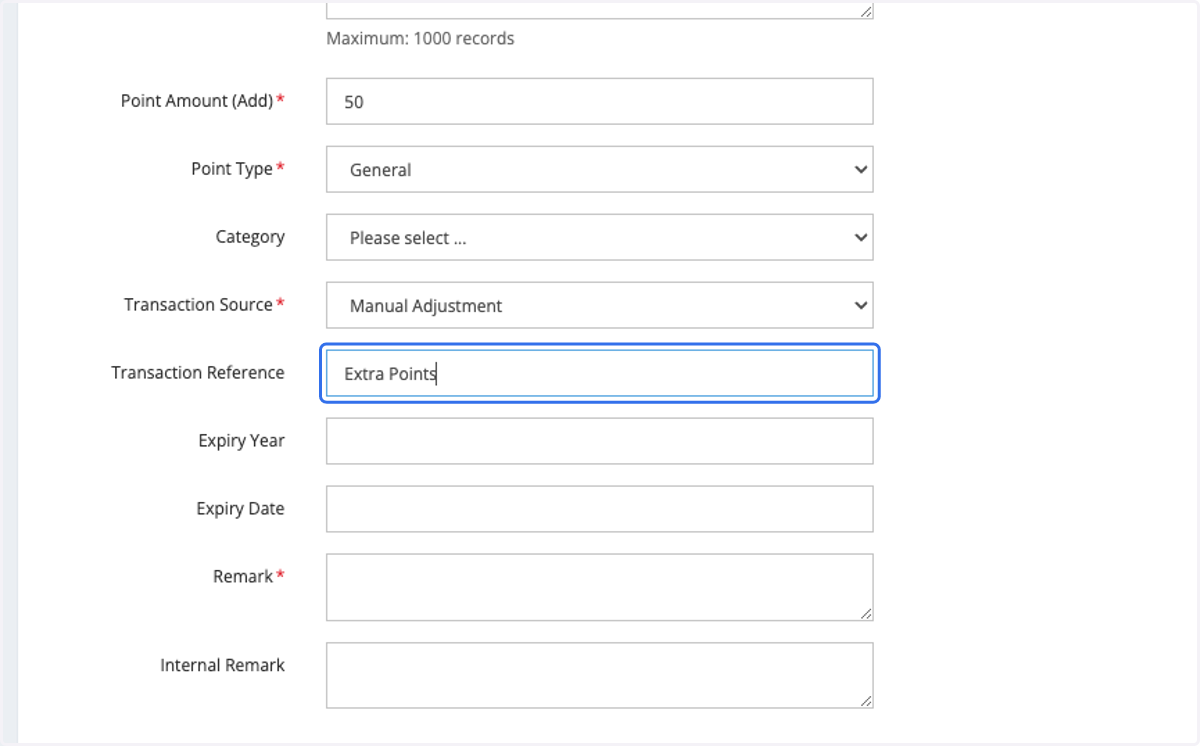This screenshot has width=1200, height=746.
Task: Click the Remark textarea resize handle
Action: tap(865, 613)
